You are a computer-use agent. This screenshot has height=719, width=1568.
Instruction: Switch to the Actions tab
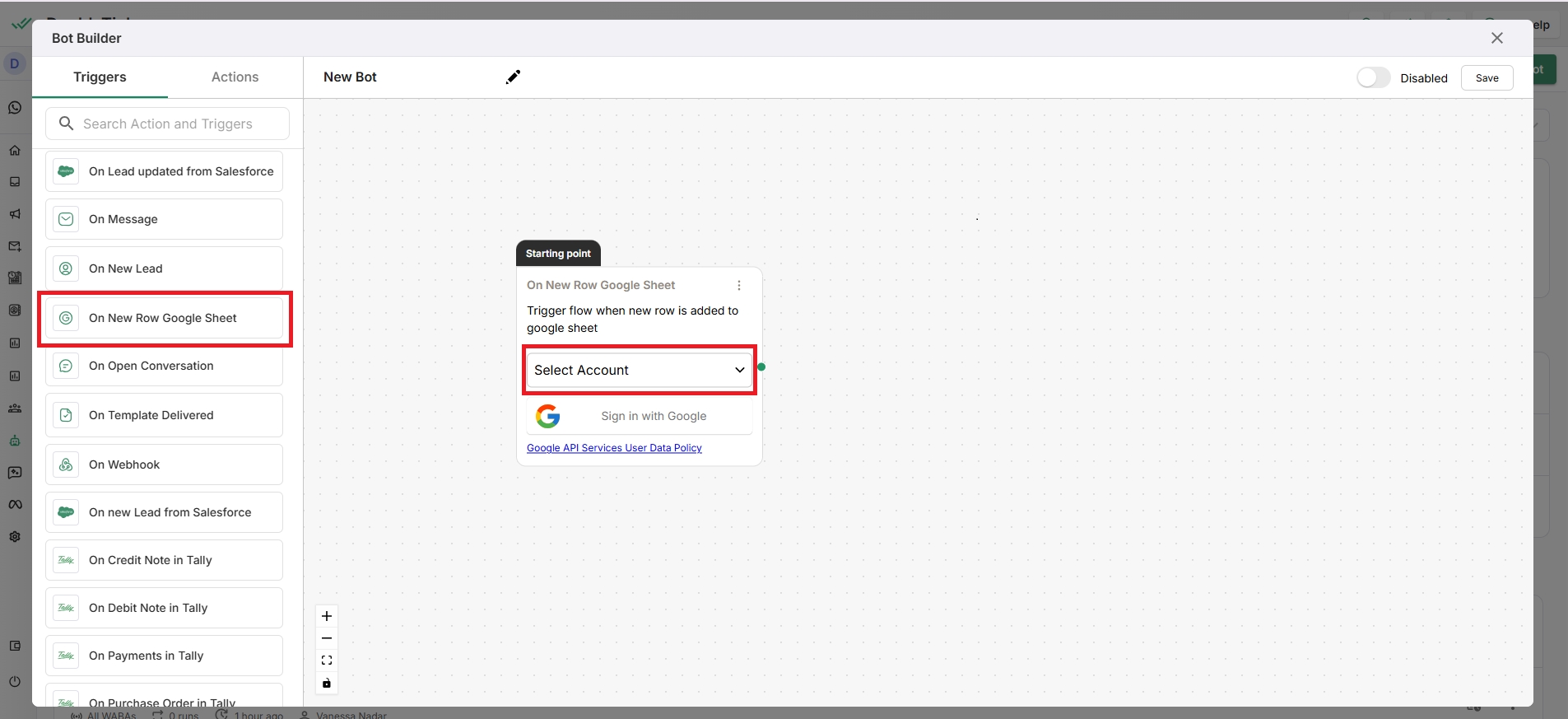[235, 77]
